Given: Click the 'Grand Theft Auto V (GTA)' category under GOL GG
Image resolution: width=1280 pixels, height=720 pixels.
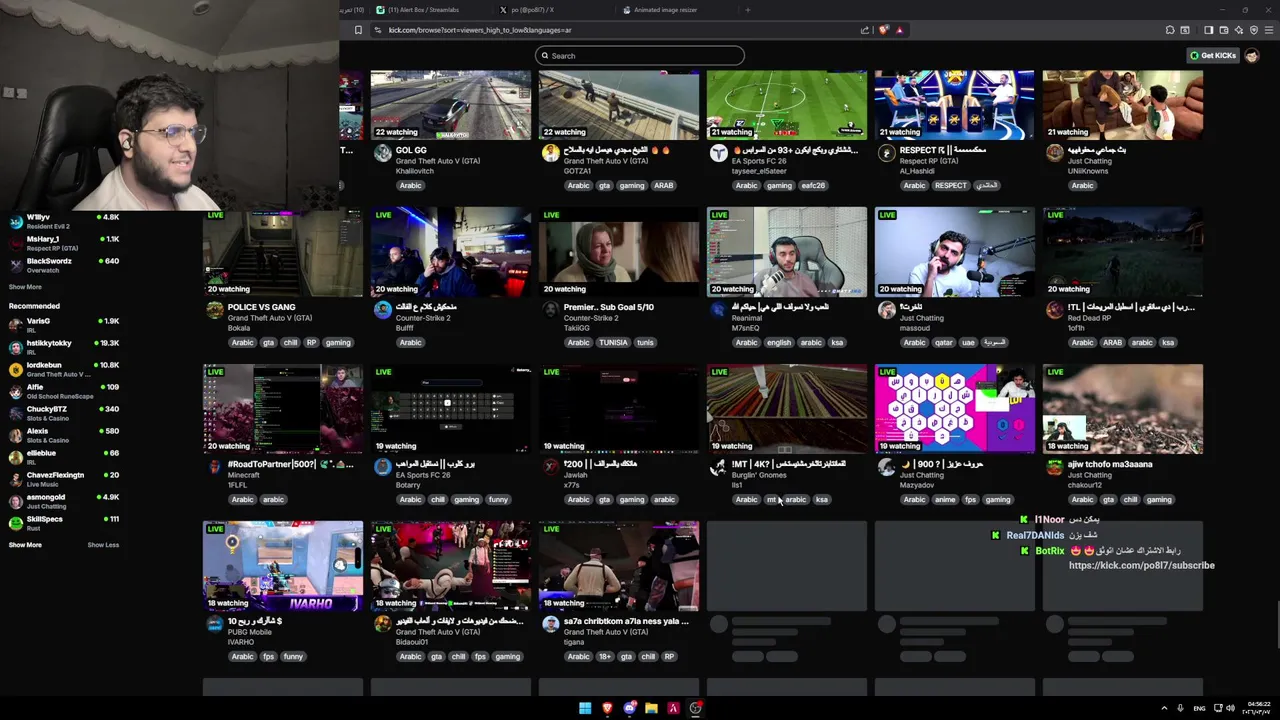Looking at the screenshot, I should click(x=438, y=161).
